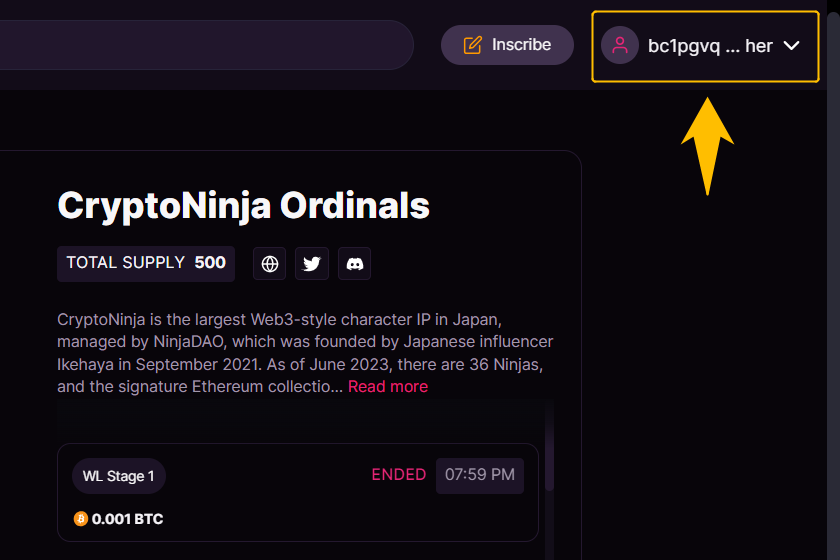Click the TOTAL SUPPLY 500 badge

[146, 263]
